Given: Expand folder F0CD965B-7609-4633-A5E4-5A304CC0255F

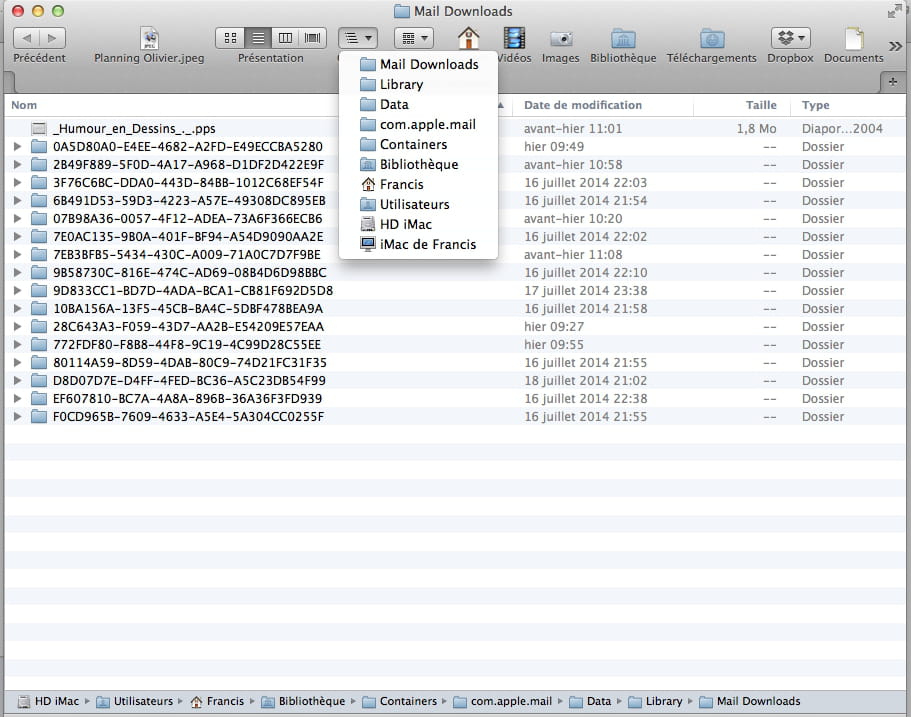Looking at the screenshot, I should coord(17,417).
